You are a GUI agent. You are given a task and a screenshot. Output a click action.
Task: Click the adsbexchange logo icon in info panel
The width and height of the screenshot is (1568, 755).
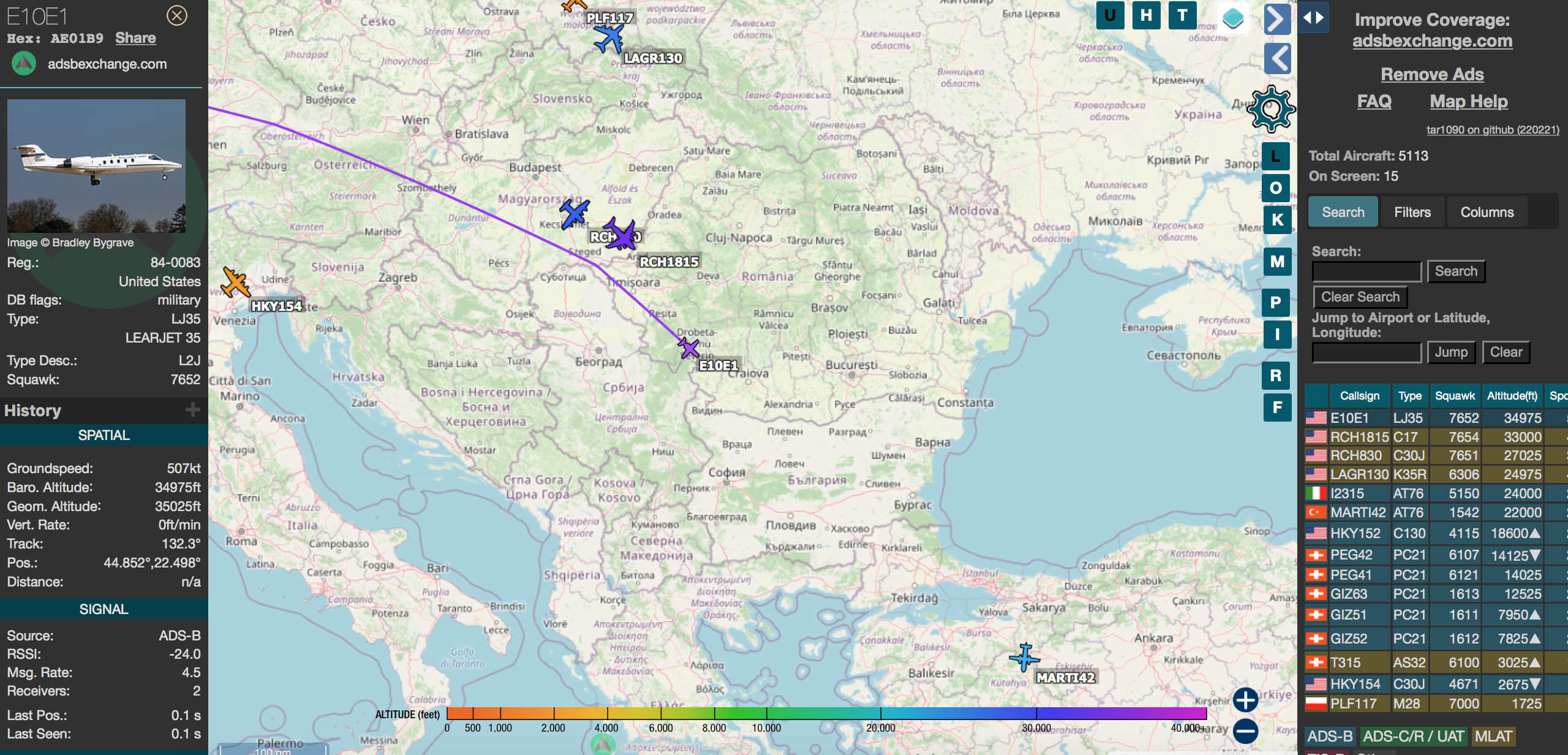(x=24, y=63)
